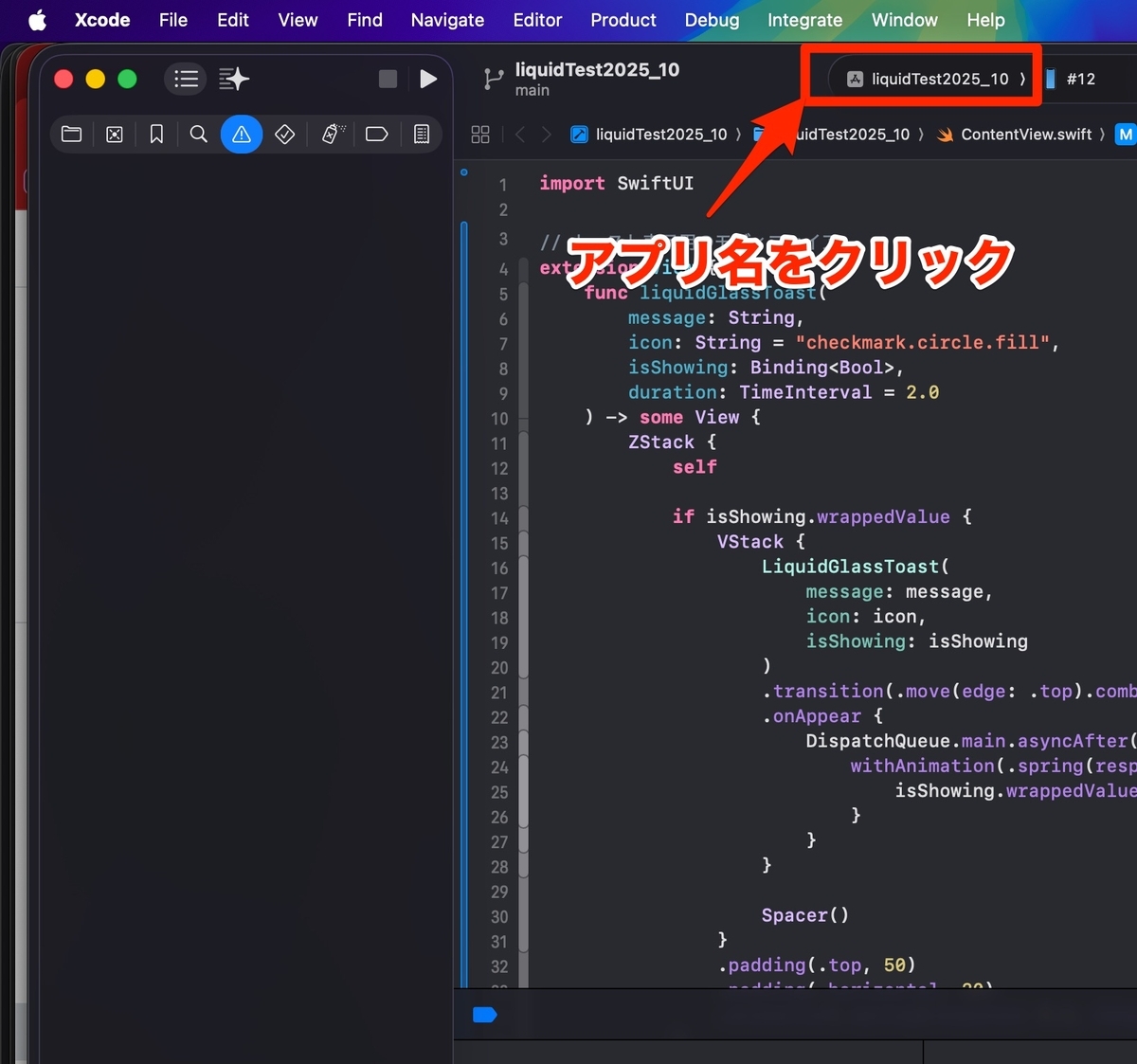
Task: Open the Window menu
Action: click(x=905, y=20)
